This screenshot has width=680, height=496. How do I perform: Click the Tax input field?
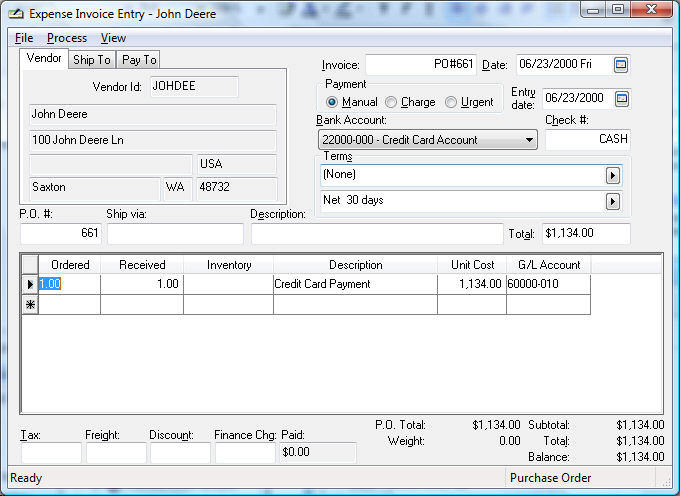[x=51, y=453]
